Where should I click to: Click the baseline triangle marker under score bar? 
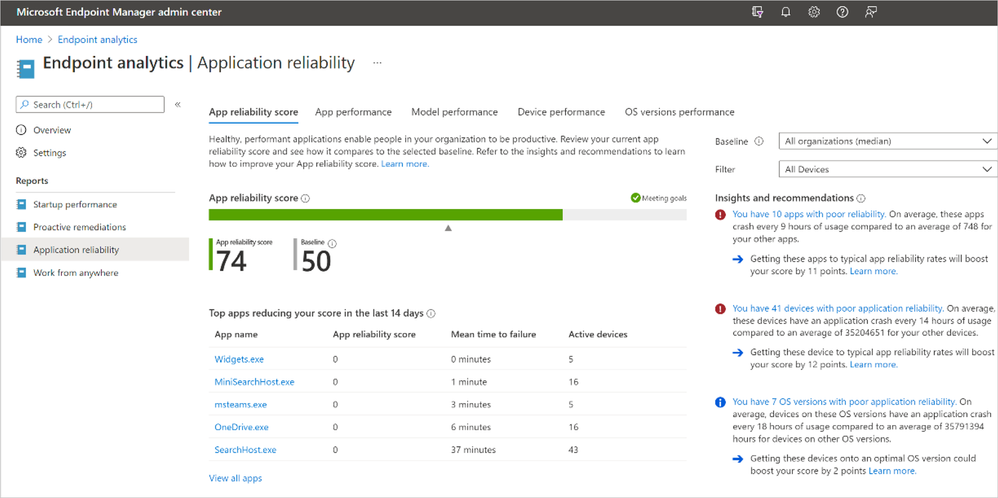448,227
